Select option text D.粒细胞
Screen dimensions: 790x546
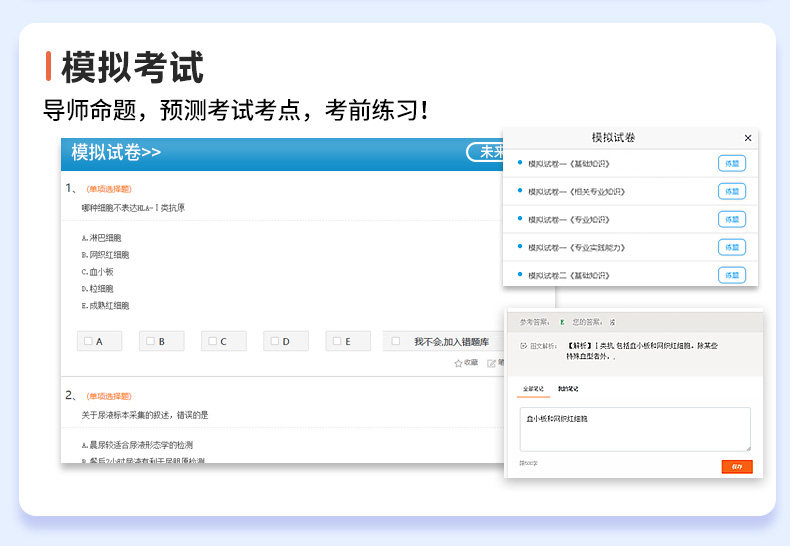point(97,289)
